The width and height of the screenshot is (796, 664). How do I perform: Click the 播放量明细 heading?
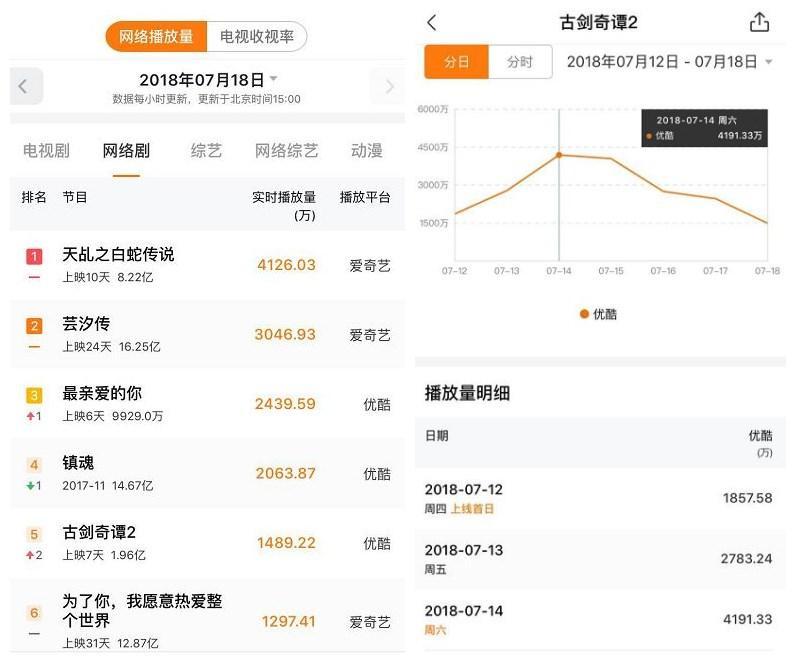click(x=467, y=393)
